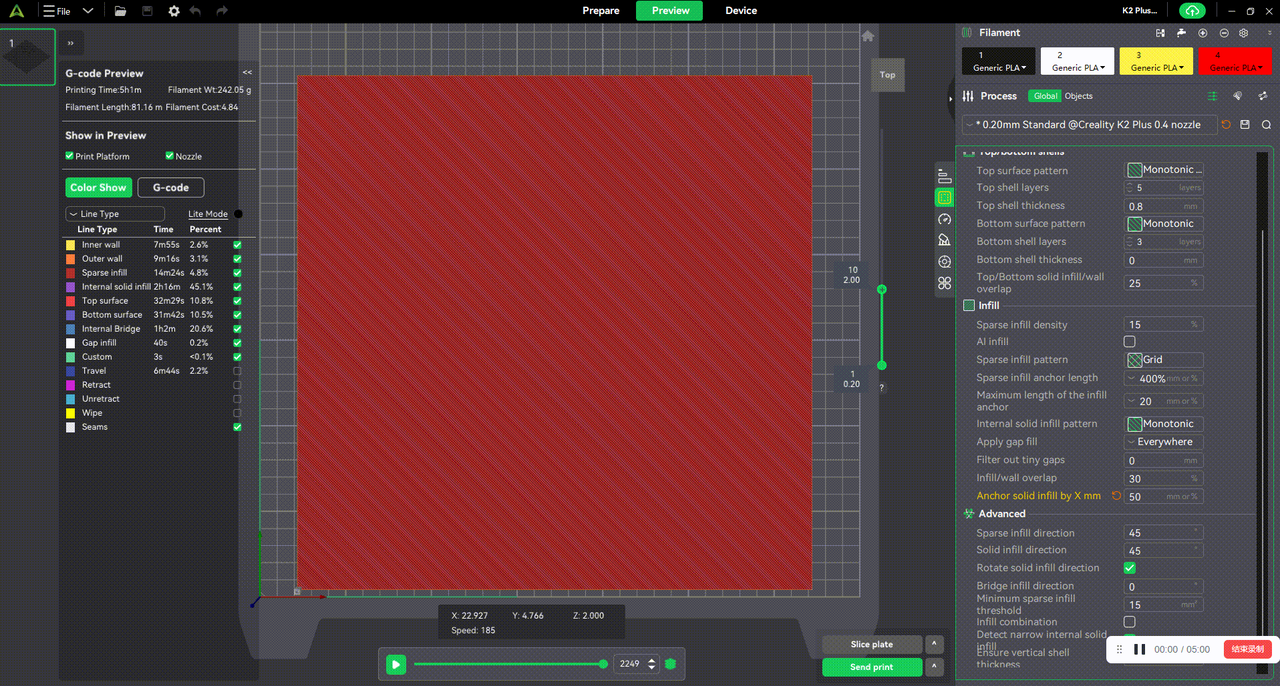1280x686 pixels.
Task: Switch to the Device tab
Action: tap(741, 11)
